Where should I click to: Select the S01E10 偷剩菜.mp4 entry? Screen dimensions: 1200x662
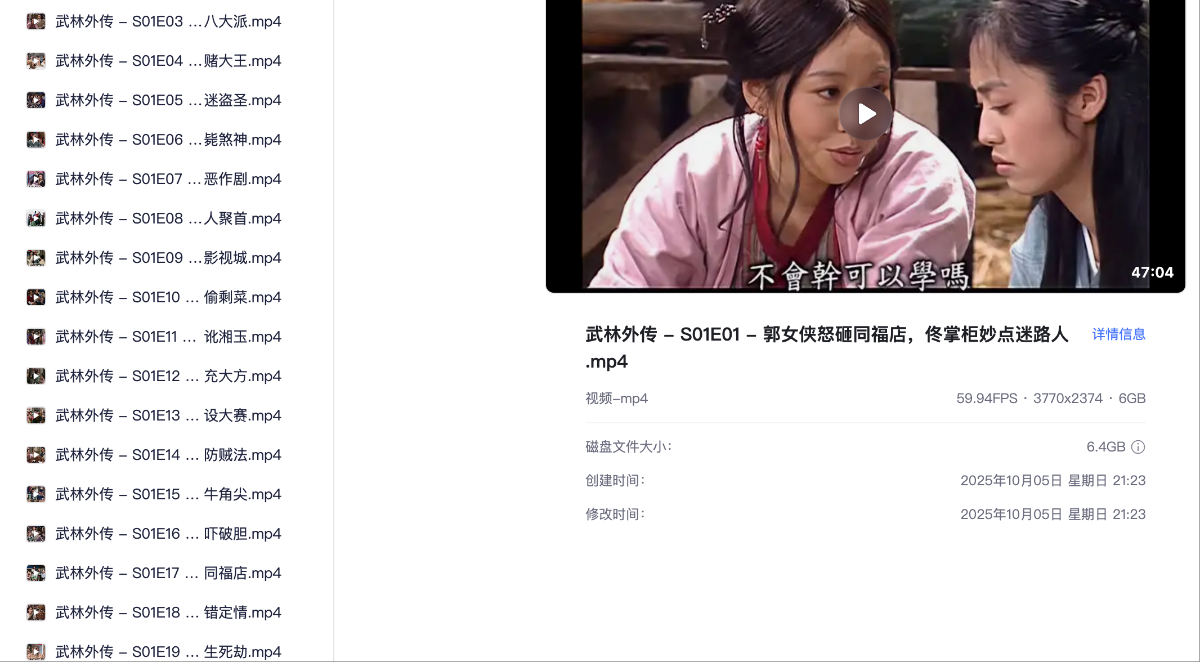pyautogui.click(x=168, y=297)
